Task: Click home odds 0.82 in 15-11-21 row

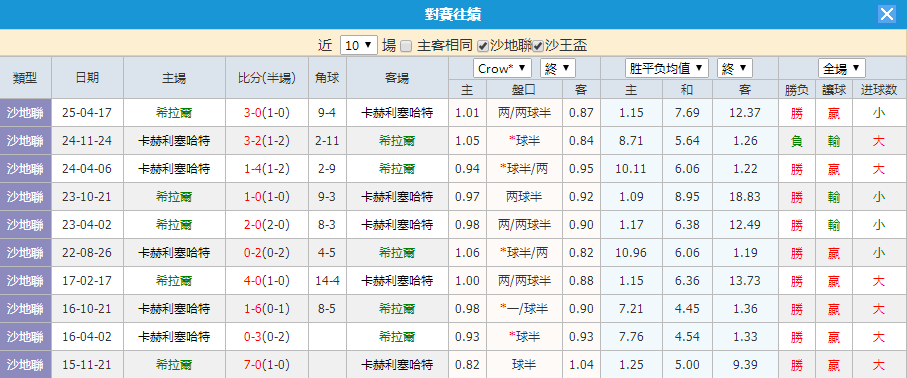Action: tap(467, 365)
